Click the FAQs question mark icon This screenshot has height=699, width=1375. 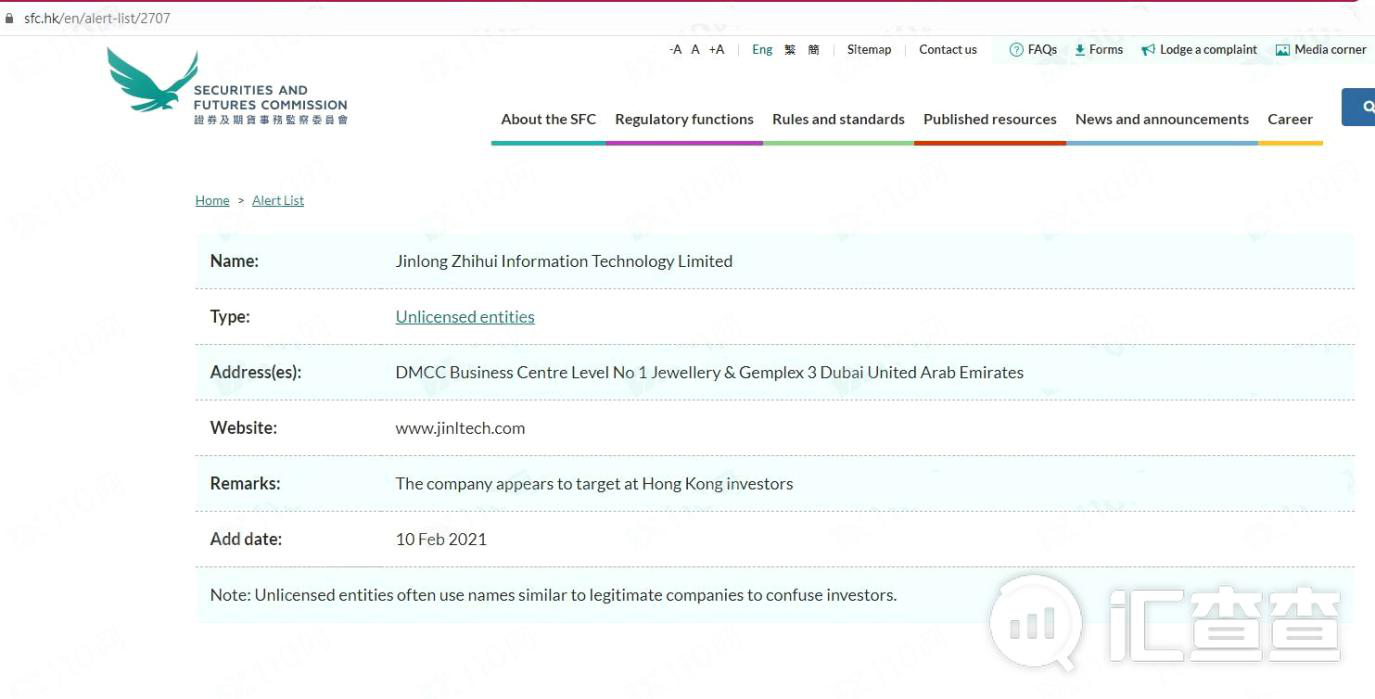pos(1016,50)
